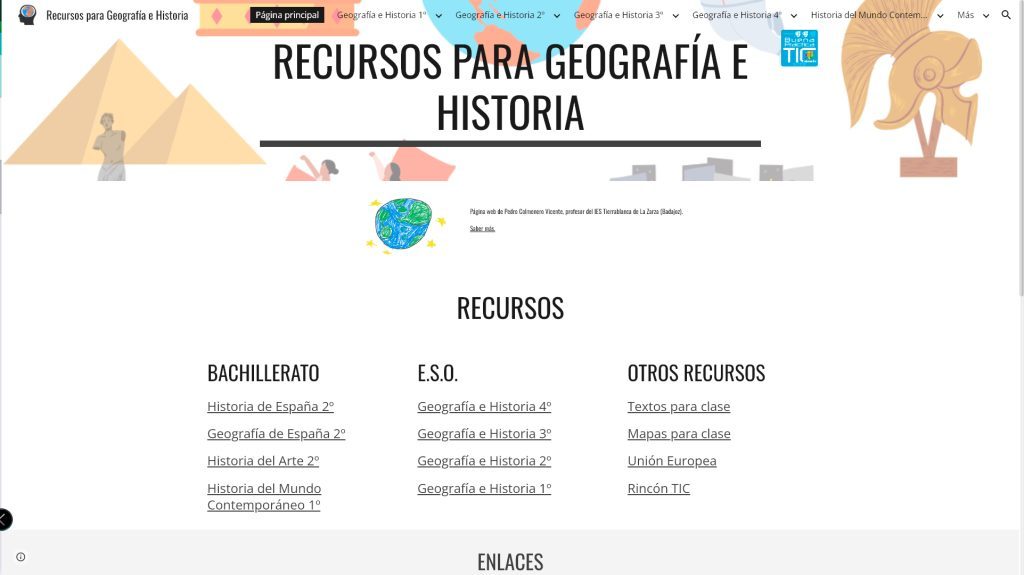Viewport: 1024px width, 575px height.
Task: Open the Rincón TIC link
Action: (x=658, y=488)
